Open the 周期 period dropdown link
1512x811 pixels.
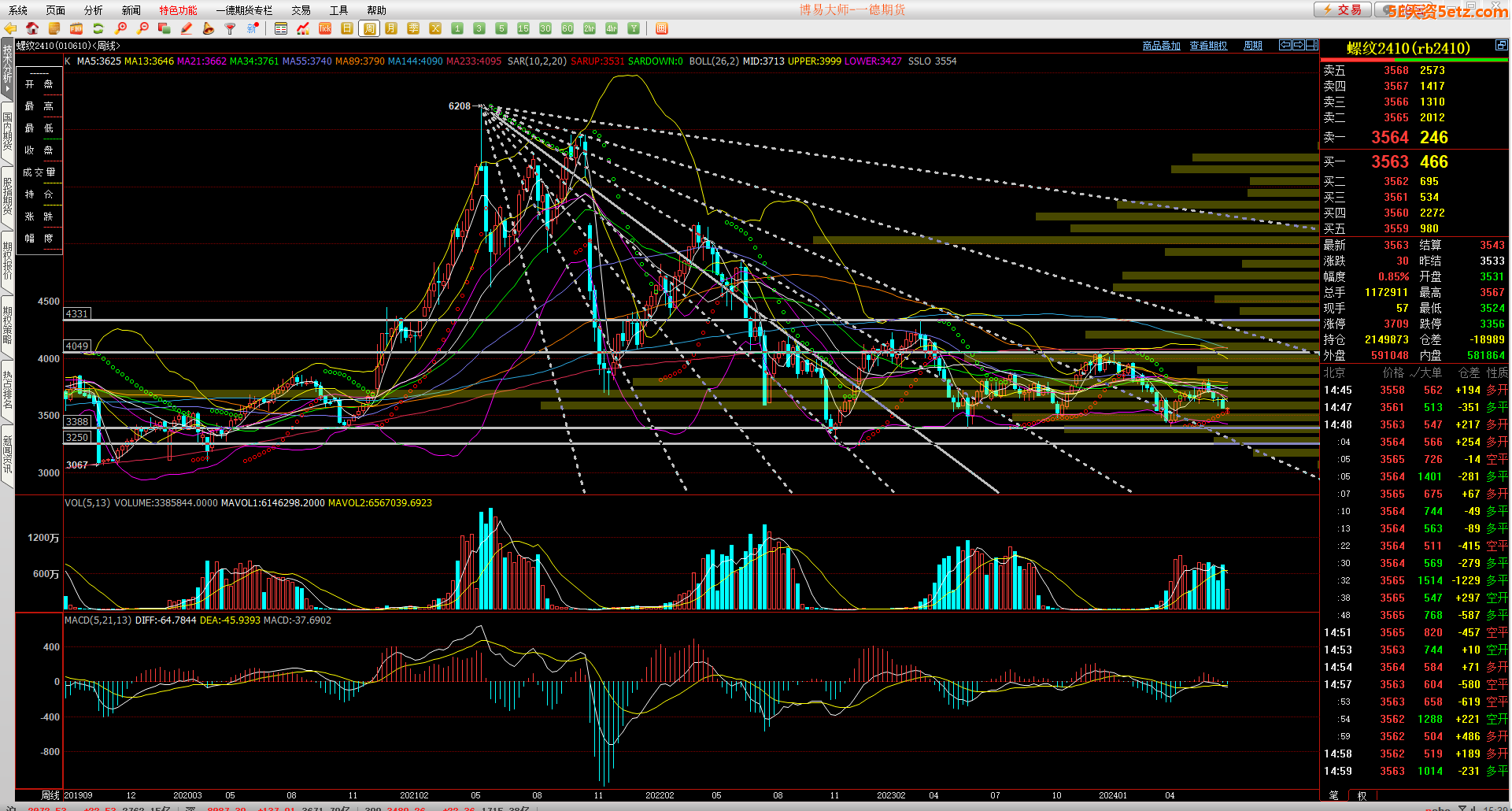click(1252, 46)
